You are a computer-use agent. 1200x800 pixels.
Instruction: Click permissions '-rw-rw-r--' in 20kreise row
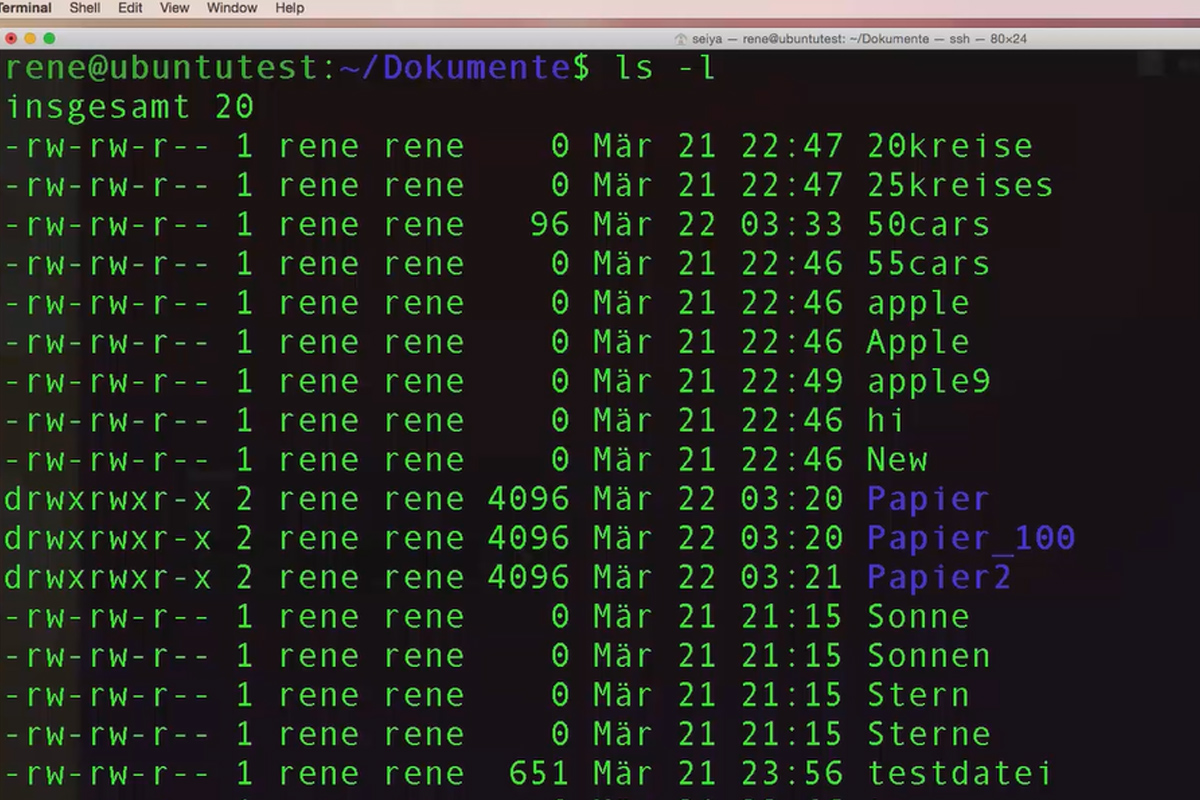pos(108,146)
